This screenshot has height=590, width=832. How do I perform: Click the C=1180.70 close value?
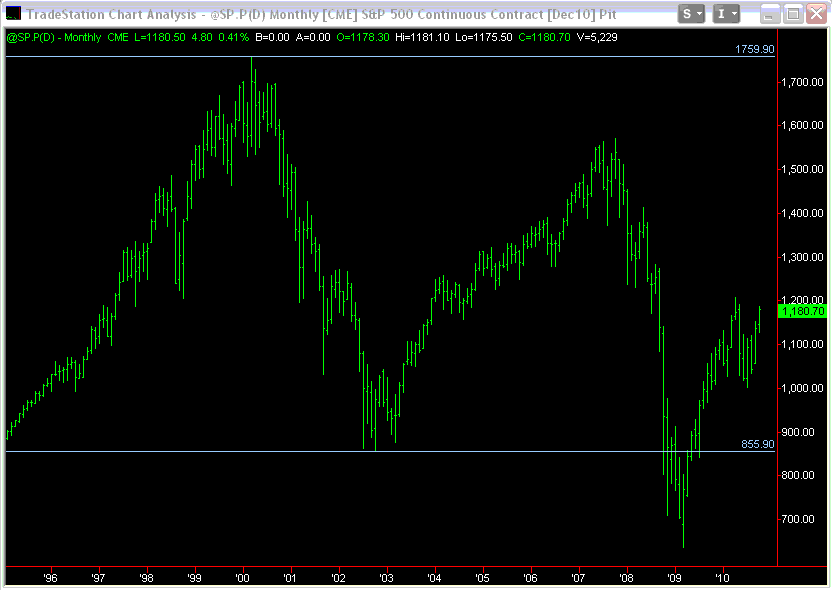pos(544,37)
